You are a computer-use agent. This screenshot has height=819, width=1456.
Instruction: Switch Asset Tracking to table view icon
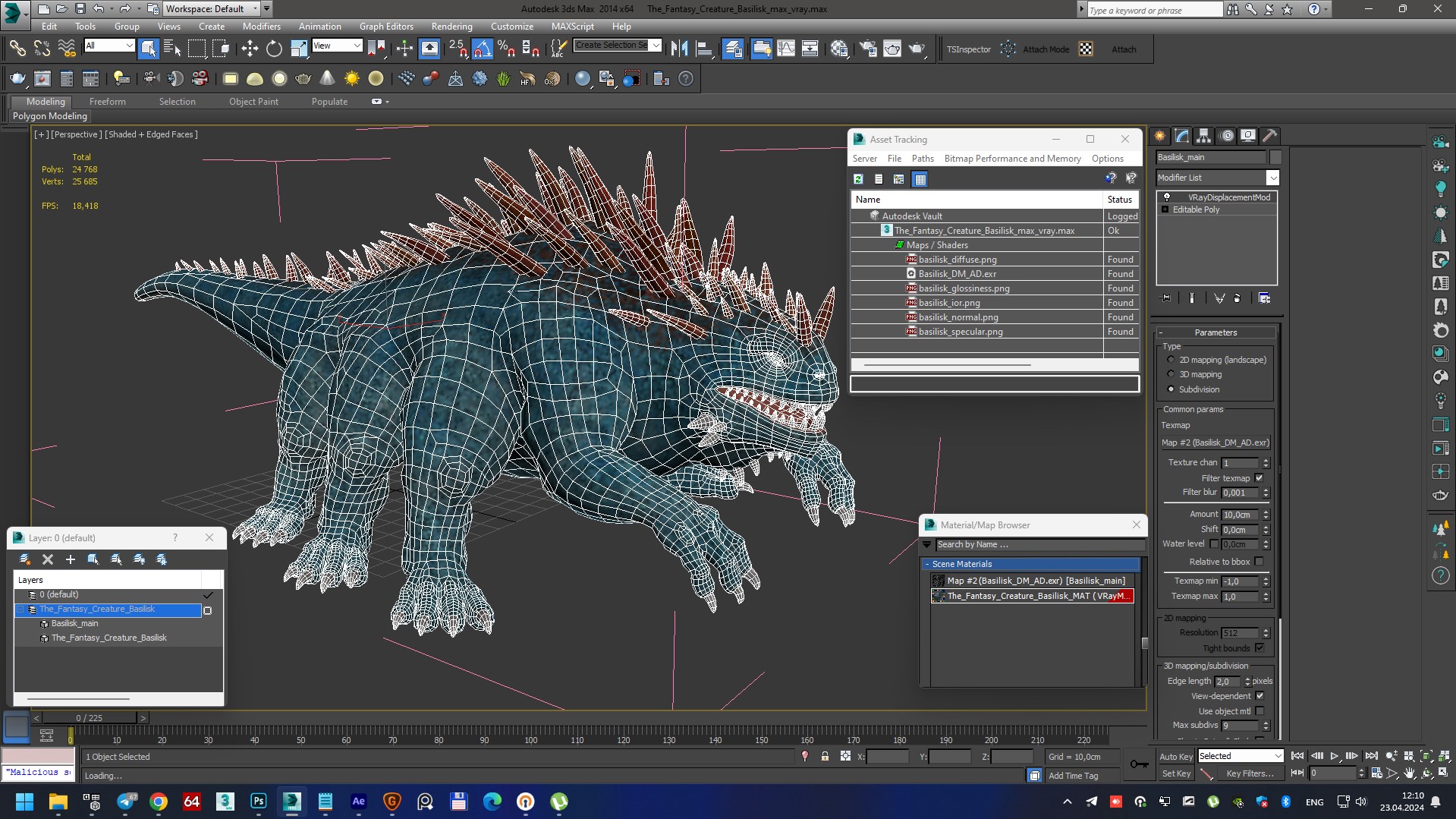click(x=920, y=179)
